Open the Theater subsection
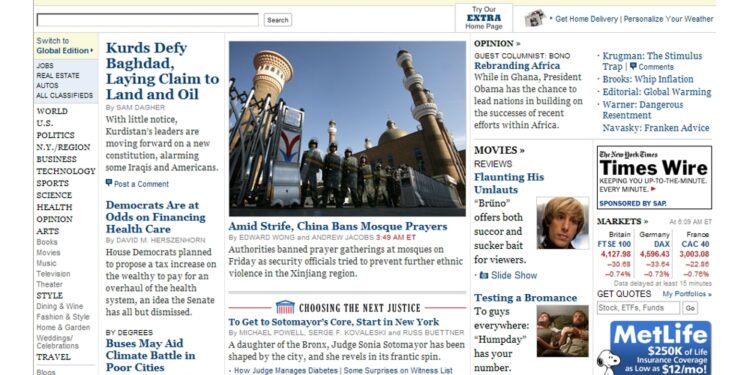This screenshot has height=375, width=750. point(49,284)
